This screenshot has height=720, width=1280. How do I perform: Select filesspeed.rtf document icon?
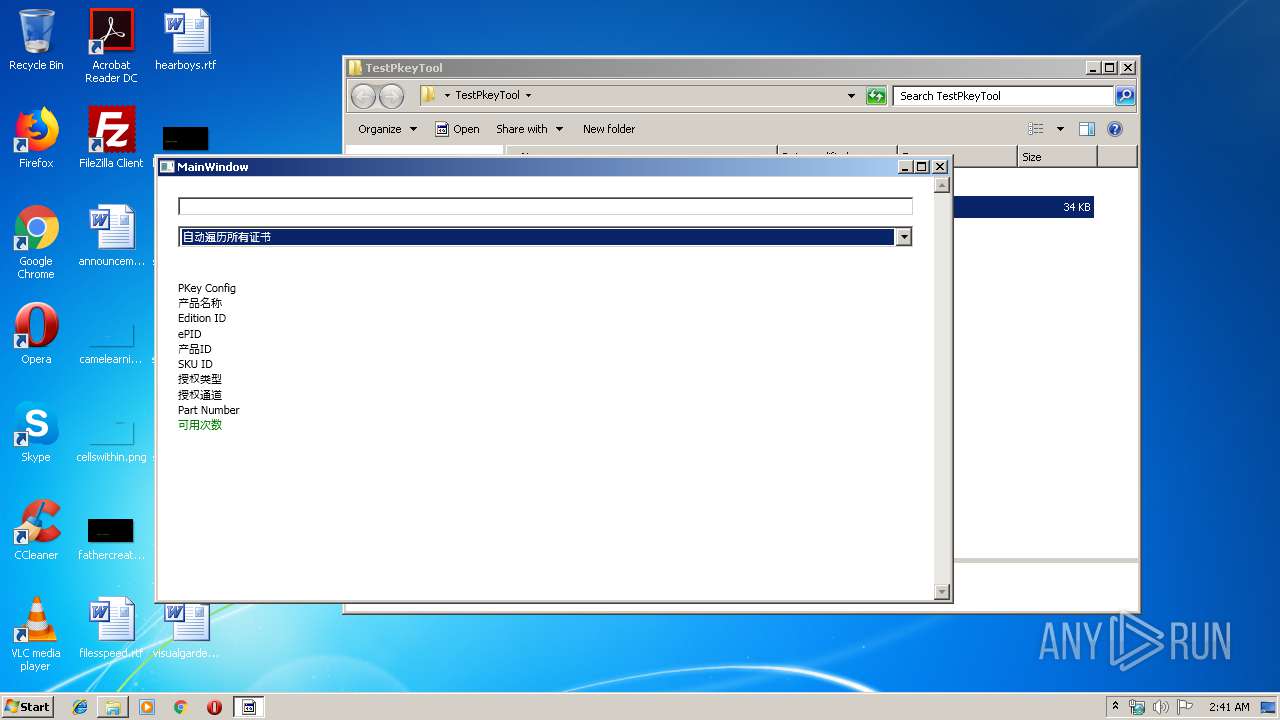pyautogui.click(x=111, y=628)
